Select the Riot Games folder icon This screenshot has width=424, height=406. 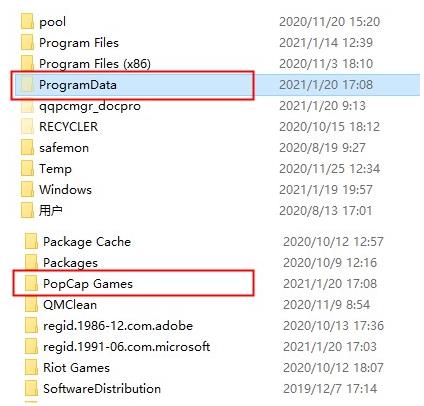(31, 368)
